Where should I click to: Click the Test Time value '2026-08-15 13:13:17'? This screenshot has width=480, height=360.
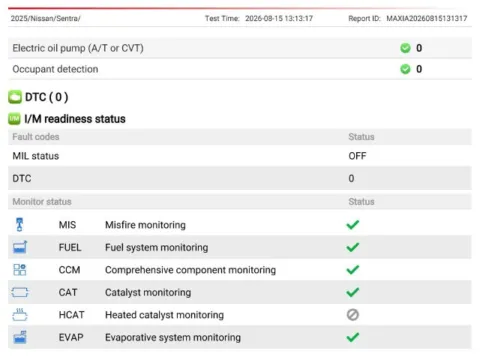(279, 18)
